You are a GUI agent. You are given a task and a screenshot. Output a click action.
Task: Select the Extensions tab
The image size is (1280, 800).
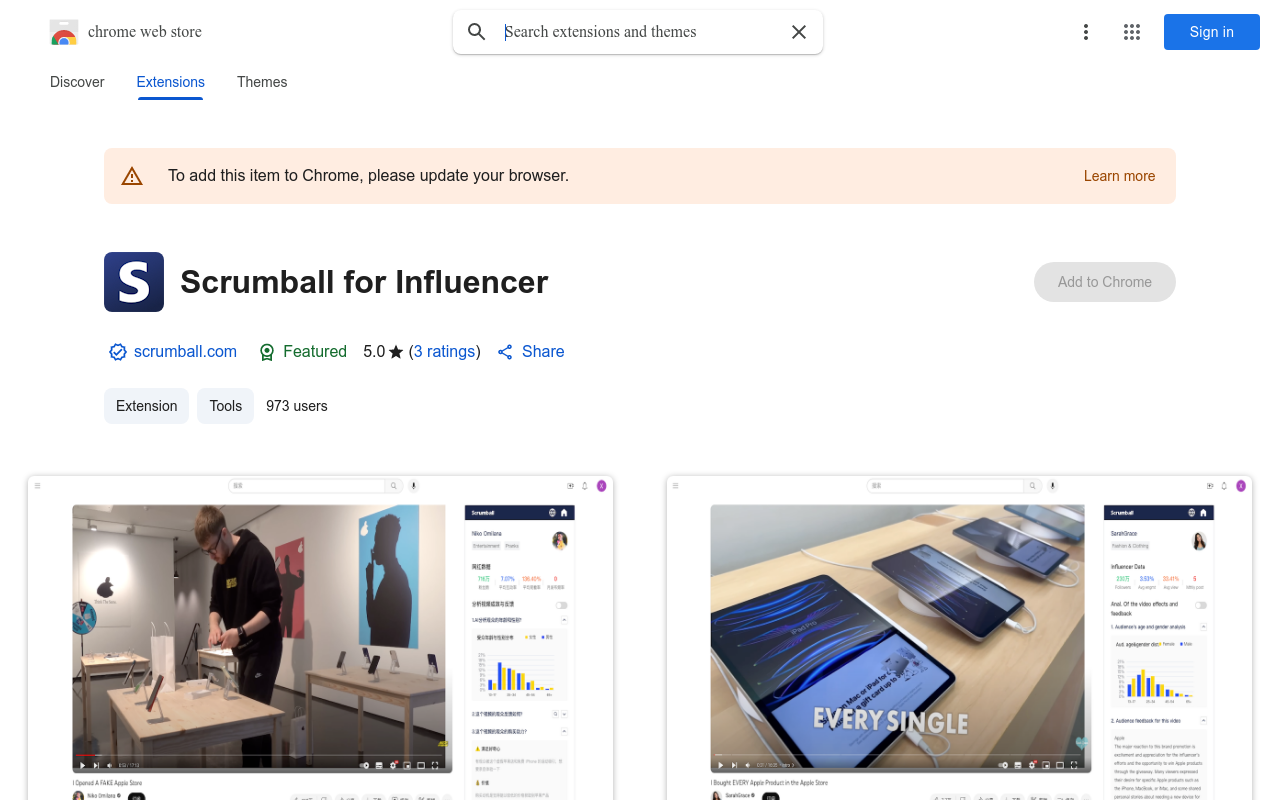click(x=171, y=82)
